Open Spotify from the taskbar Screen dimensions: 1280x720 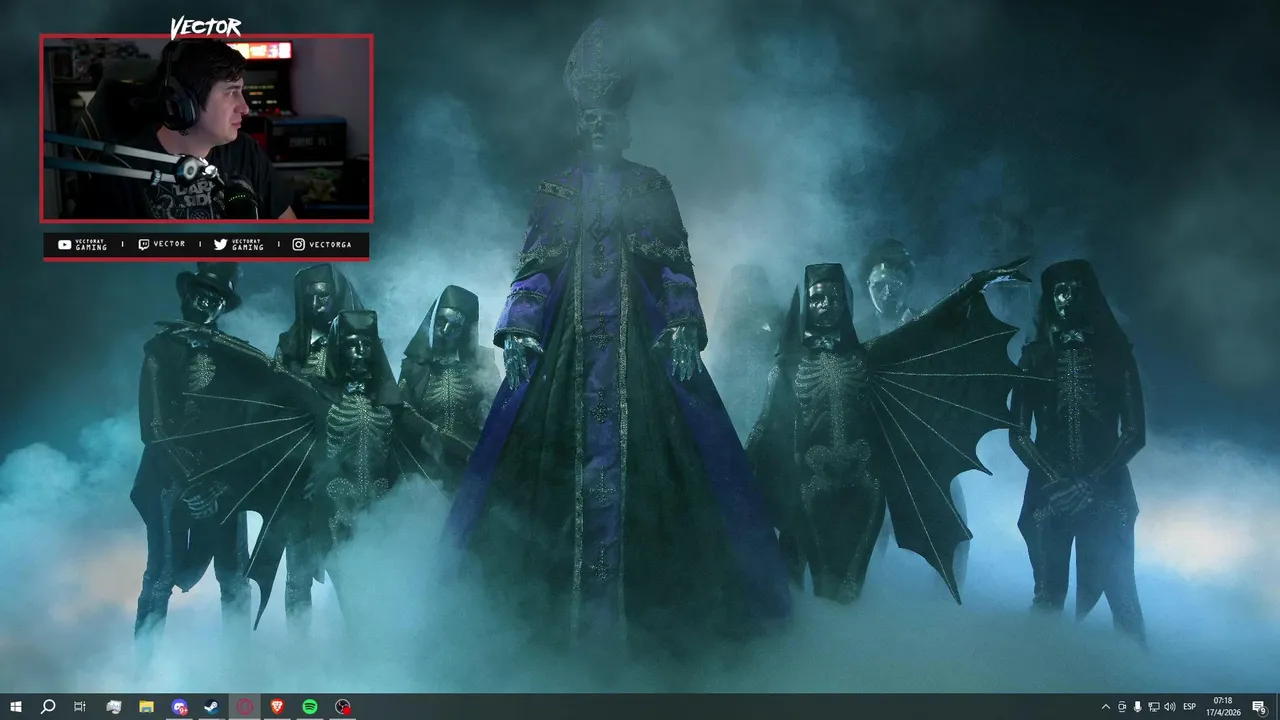point(310,707)
